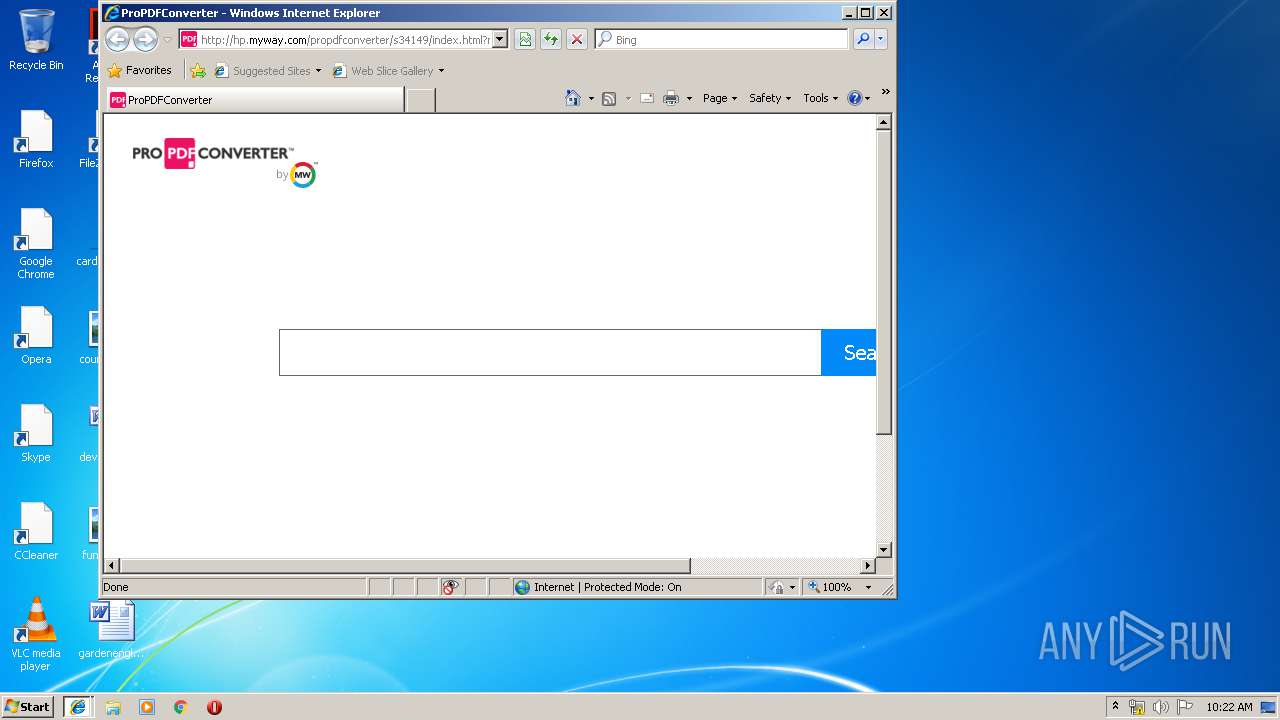1280x720 pixels.
Task: Click the Read Mail icon
Action: pos(647,98)
